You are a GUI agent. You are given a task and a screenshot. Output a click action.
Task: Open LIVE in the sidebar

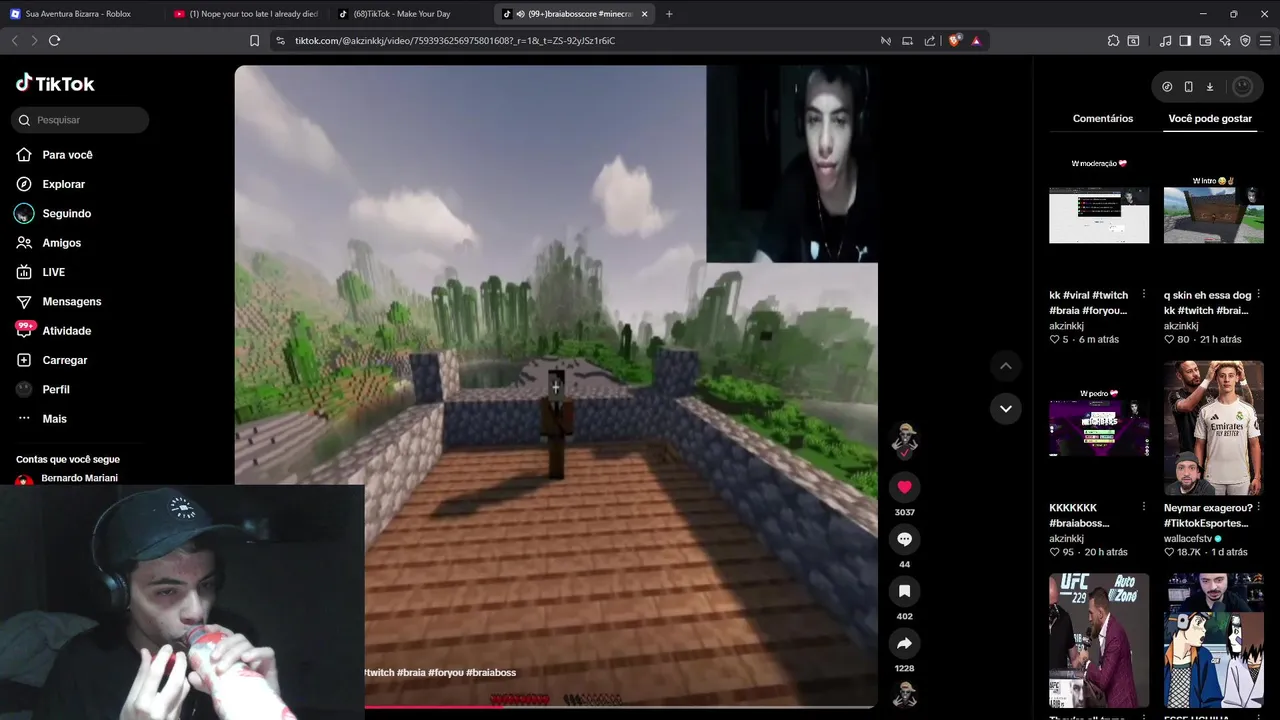53,272
